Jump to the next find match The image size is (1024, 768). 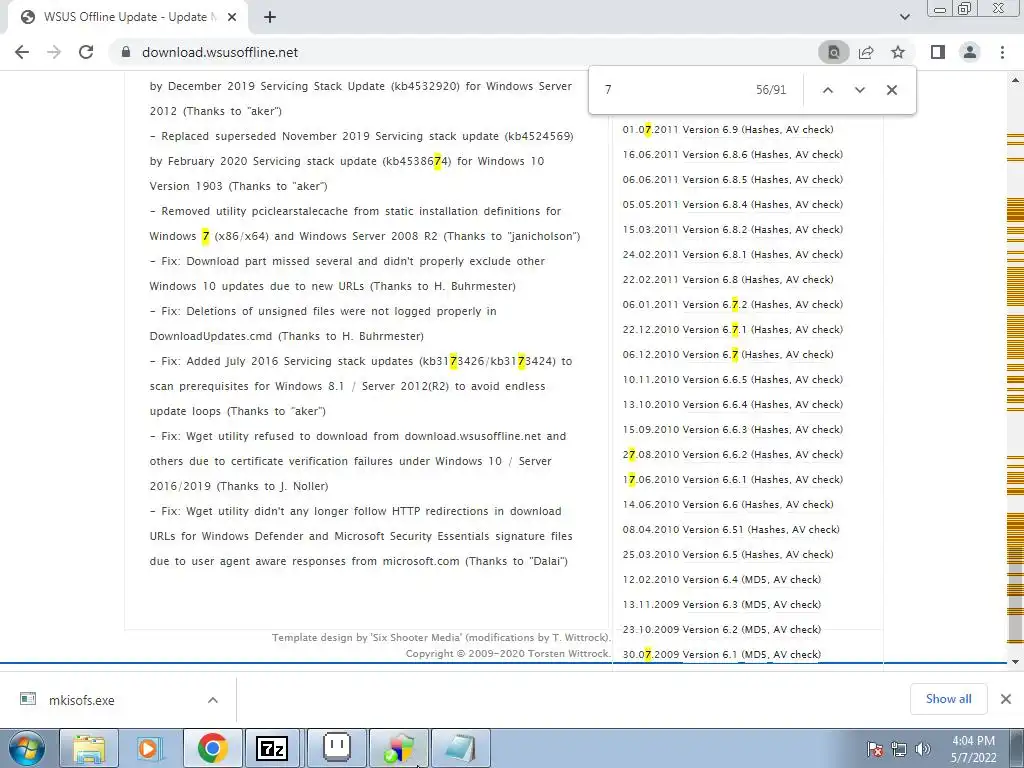point(859,90)
